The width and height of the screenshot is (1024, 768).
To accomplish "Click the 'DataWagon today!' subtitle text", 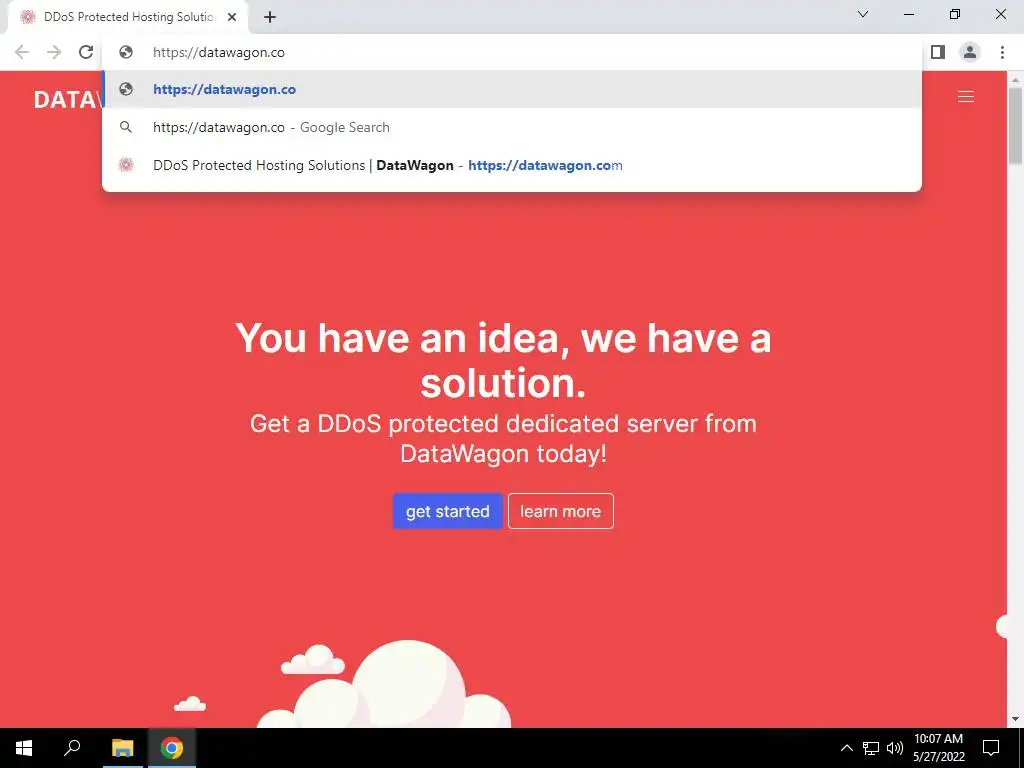I will 504,453.
